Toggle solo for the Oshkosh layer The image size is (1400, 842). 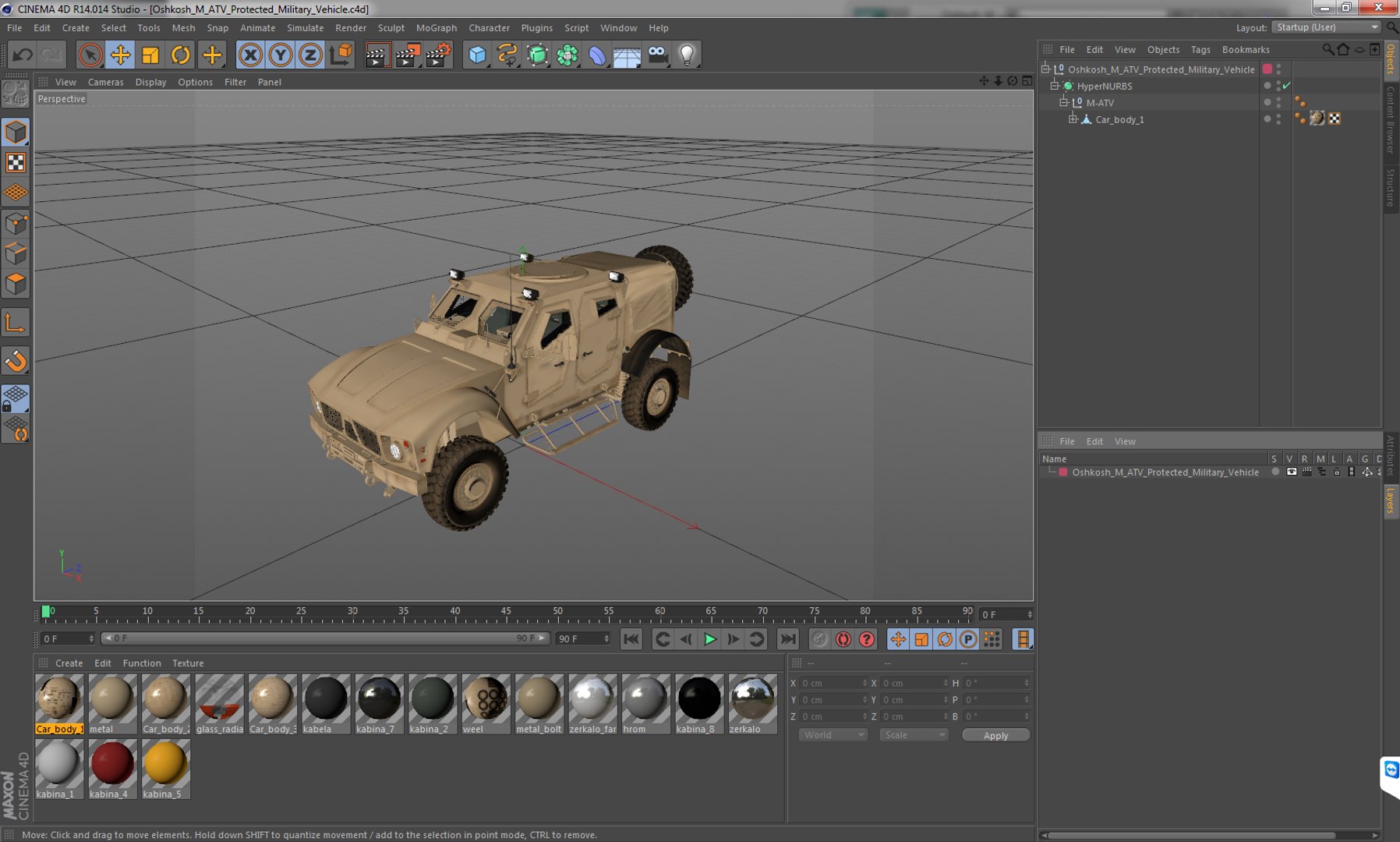tap(1275, 472)
